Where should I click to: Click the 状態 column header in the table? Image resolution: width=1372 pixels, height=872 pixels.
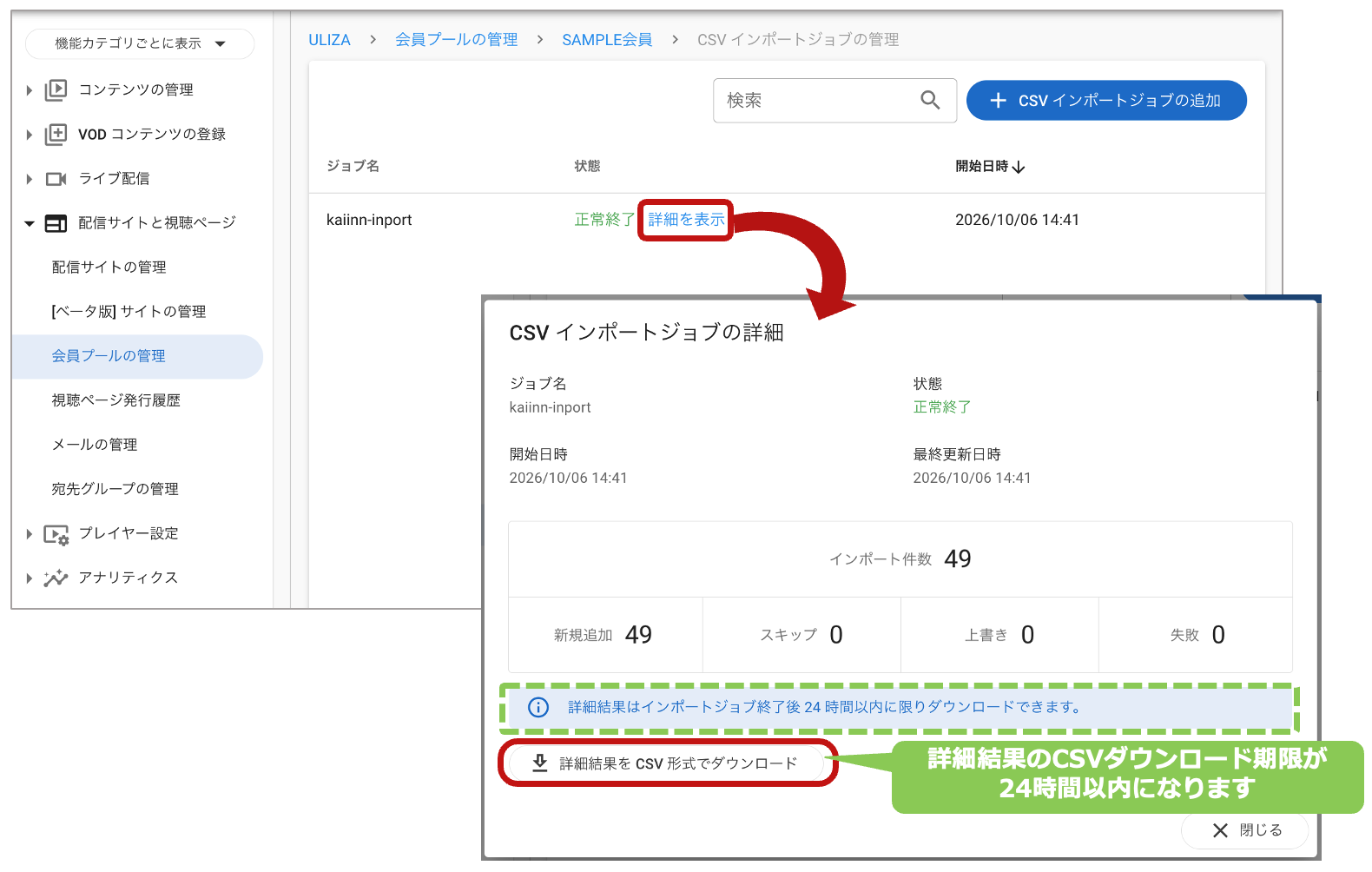tap(587, 166)
